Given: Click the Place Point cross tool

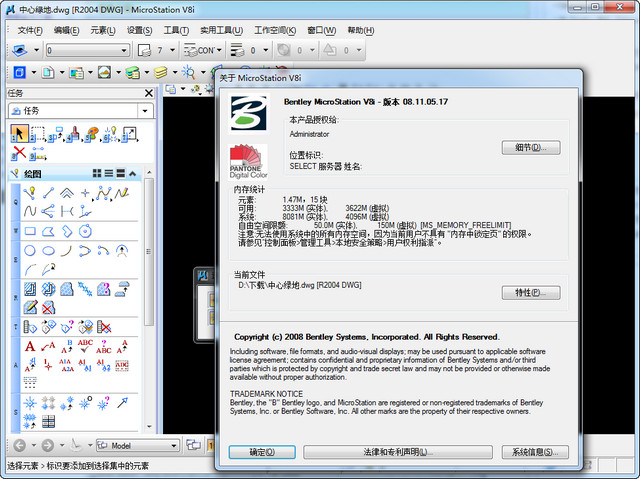Looking at the screenshot, I should pos(85,192).
